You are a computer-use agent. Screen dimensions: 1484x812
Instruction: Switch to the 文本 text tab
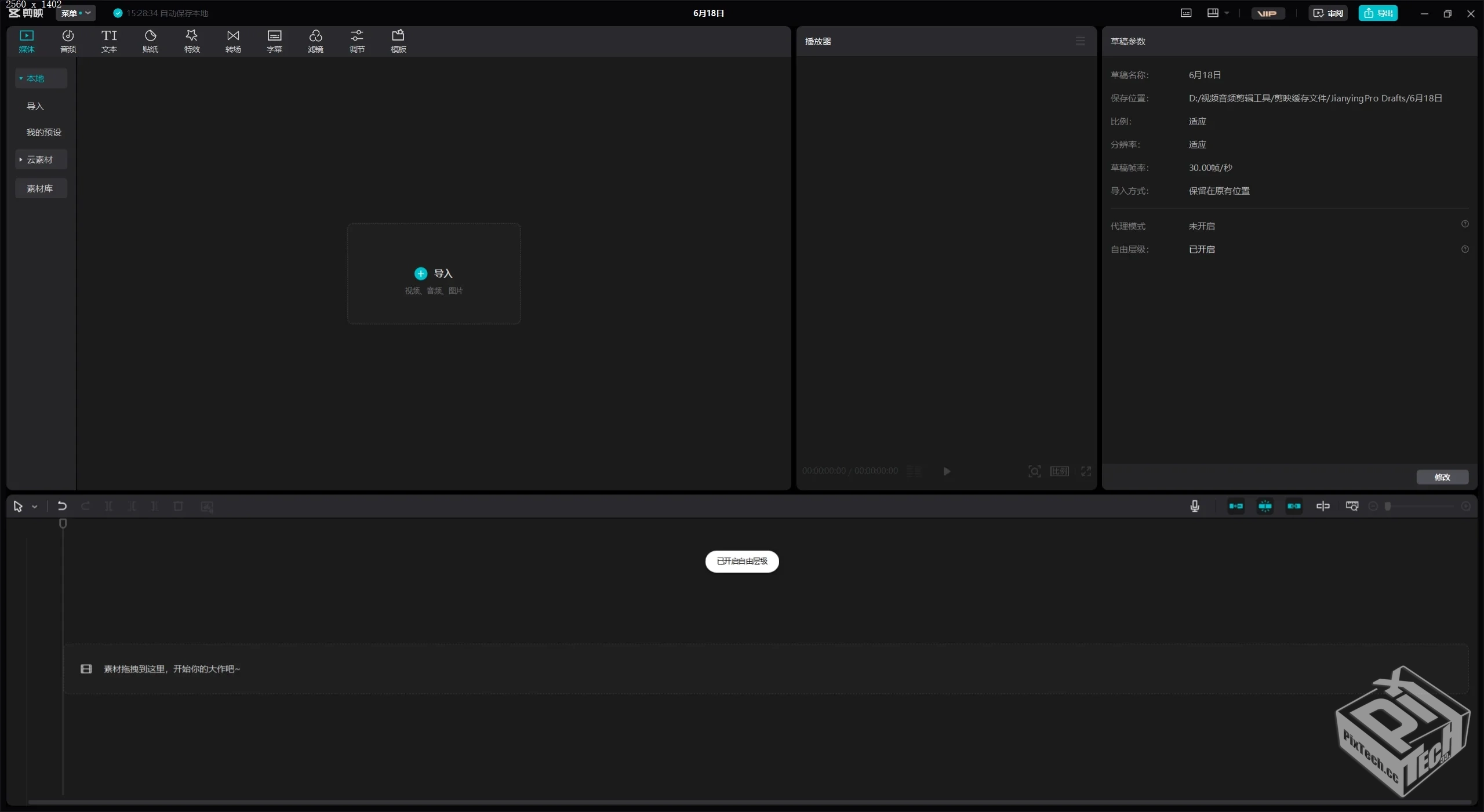(109, 41)
